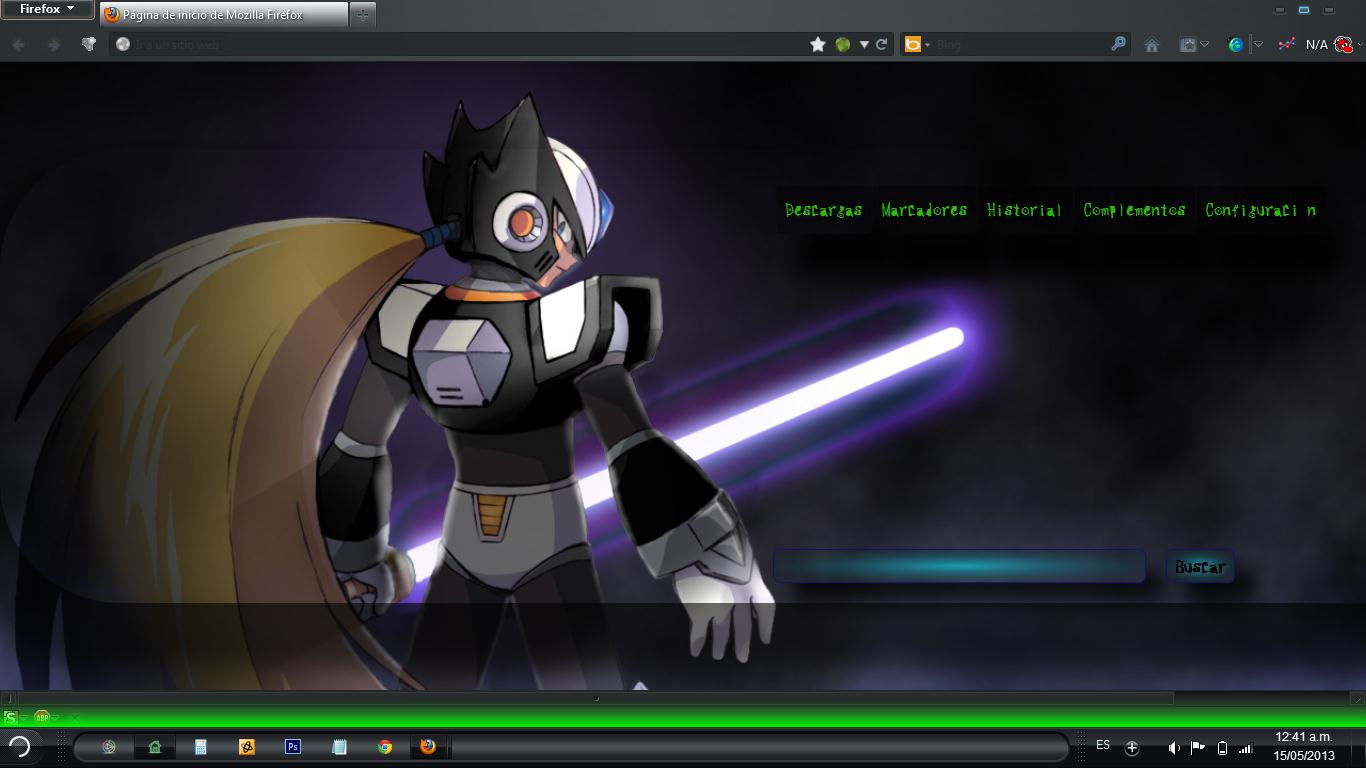Click the back navigation arrow
Viewport: 1366px width, 768px height.
[16, 44]
